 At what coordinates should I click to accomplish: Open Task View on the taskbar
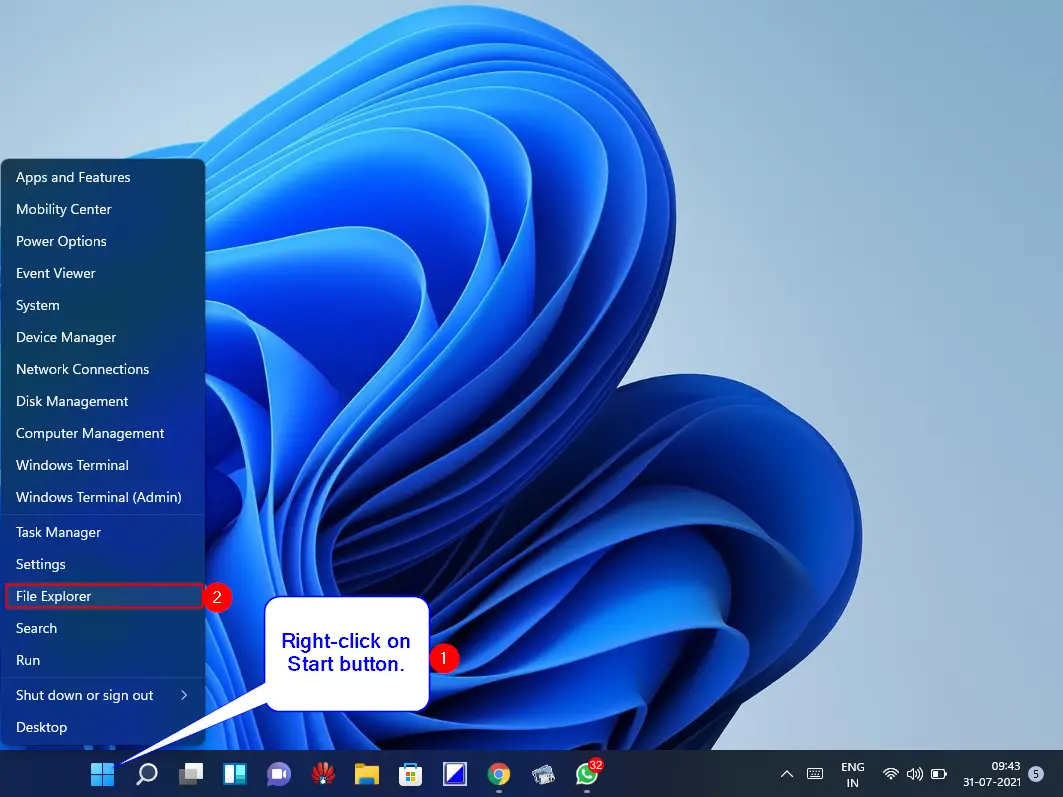[190, 773]
